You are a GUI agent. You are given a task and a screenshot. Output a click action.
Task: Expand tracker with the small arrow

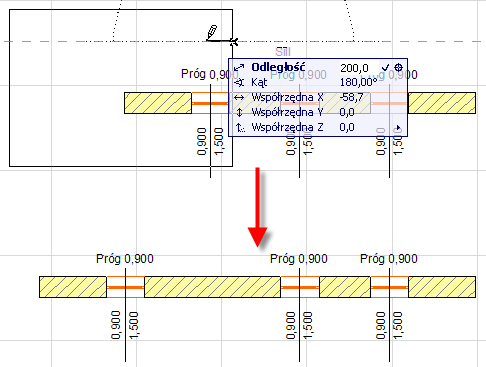[x=398, y=128]
